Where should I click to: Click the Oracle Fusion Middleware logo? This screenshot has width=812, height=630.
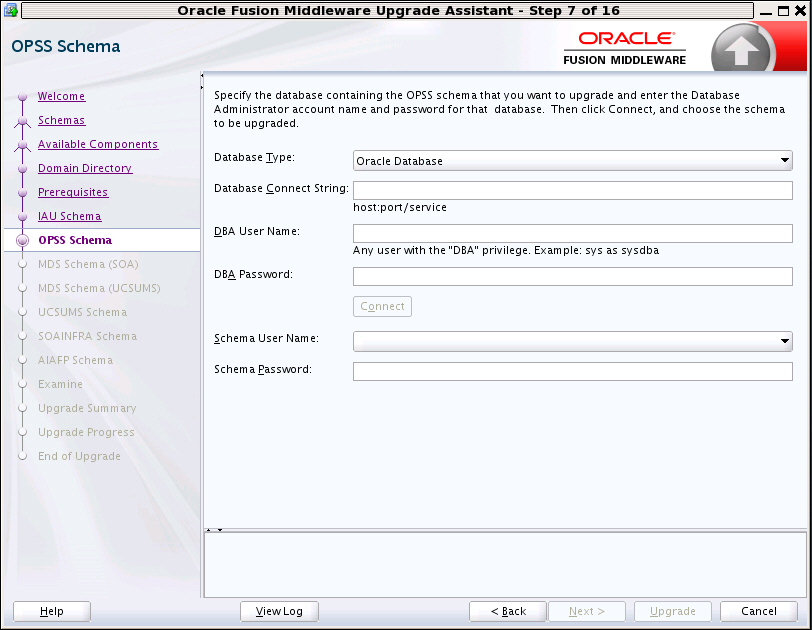coord(625,49)
